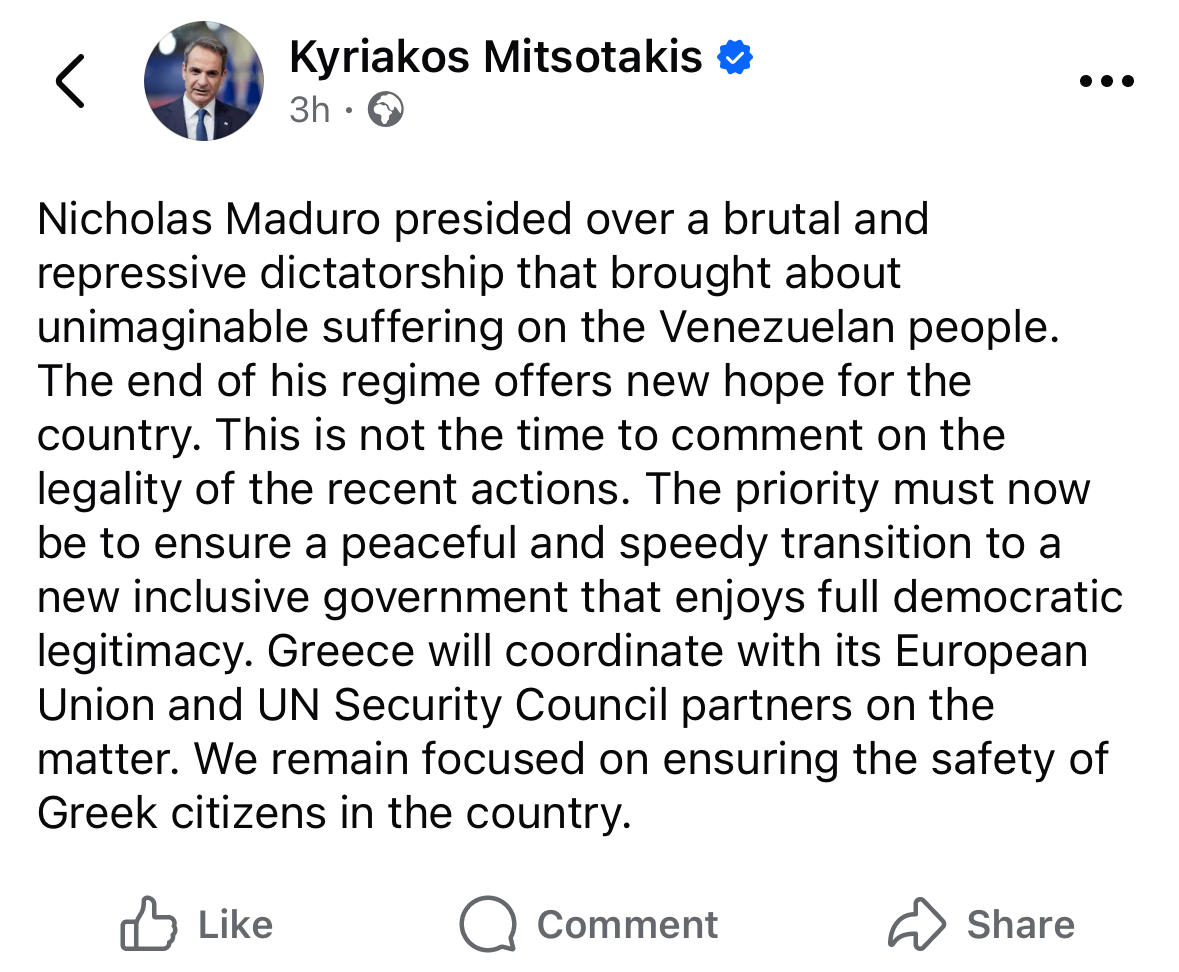Click the globe public privacy icon
The height and width of the screenshot is (972, 1179).
[x=385, y=110]
